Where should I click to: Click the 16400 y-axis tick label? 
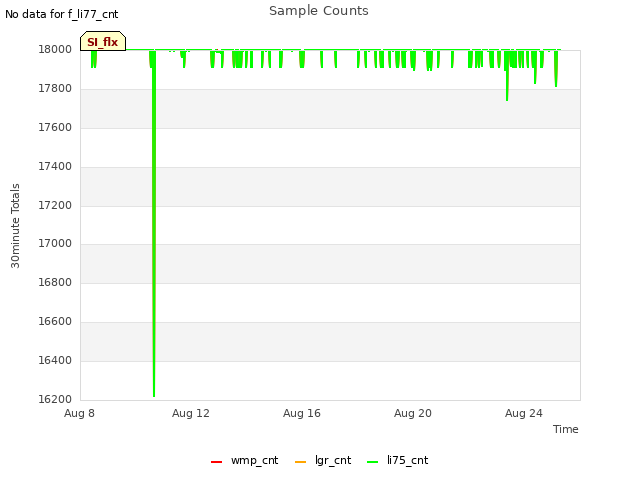55,360
